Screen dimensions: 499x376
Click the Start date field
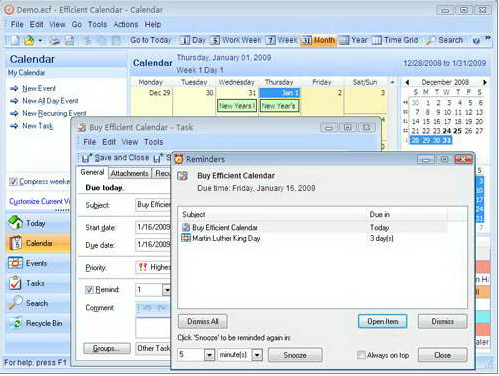coord(153,227)
